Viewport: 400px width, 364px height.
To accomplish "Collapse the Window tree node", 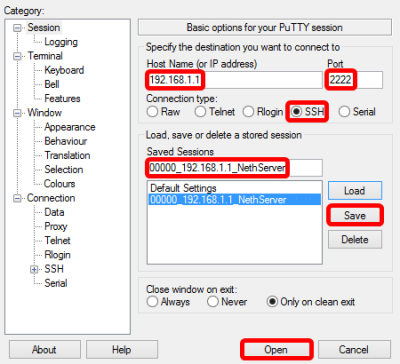I will (x=17, y=113).
